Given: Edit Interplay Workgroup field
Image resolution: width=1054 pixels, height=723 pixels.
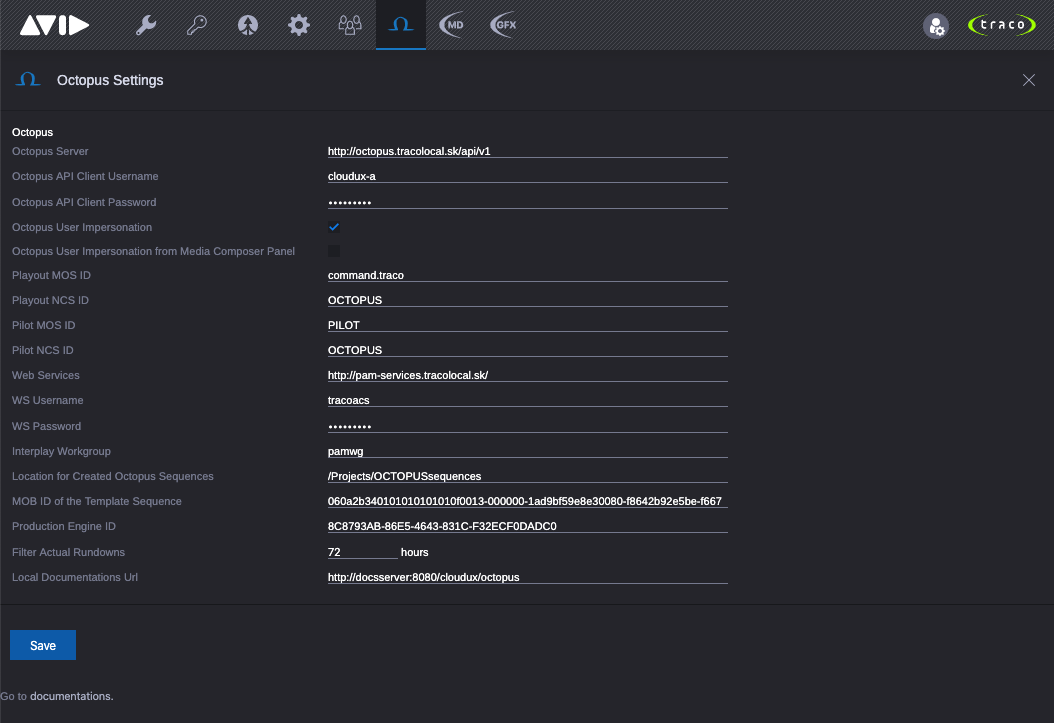Looking at the screenshot, I should click(x=528, y=451).
